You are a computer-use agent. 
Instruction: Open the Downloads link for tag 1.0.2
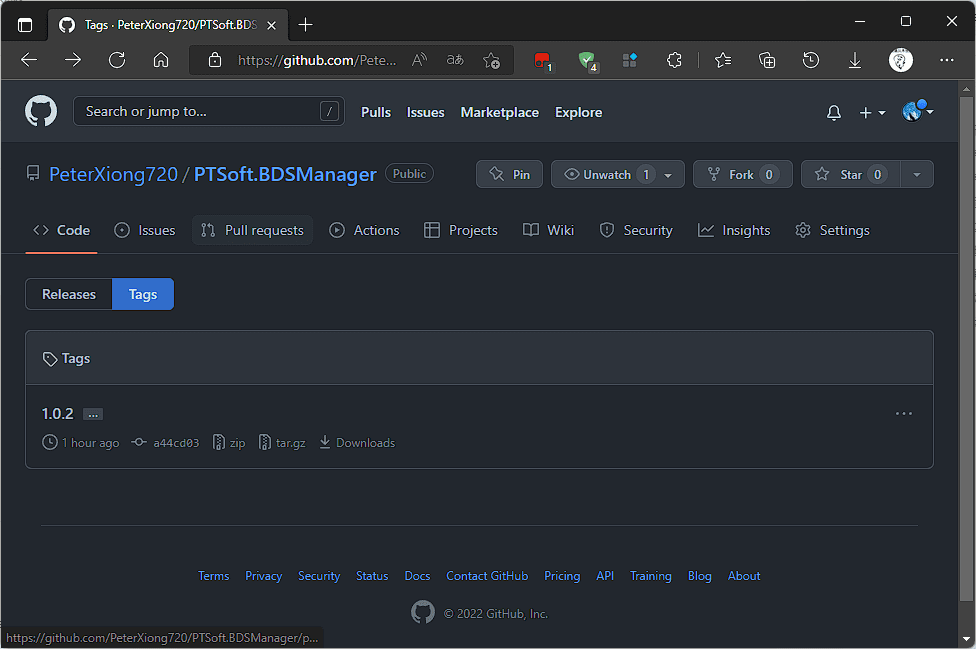point(357,442)
